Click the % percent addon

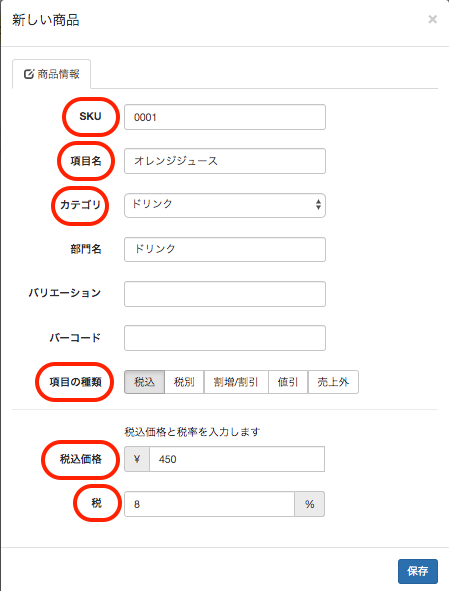310,504
